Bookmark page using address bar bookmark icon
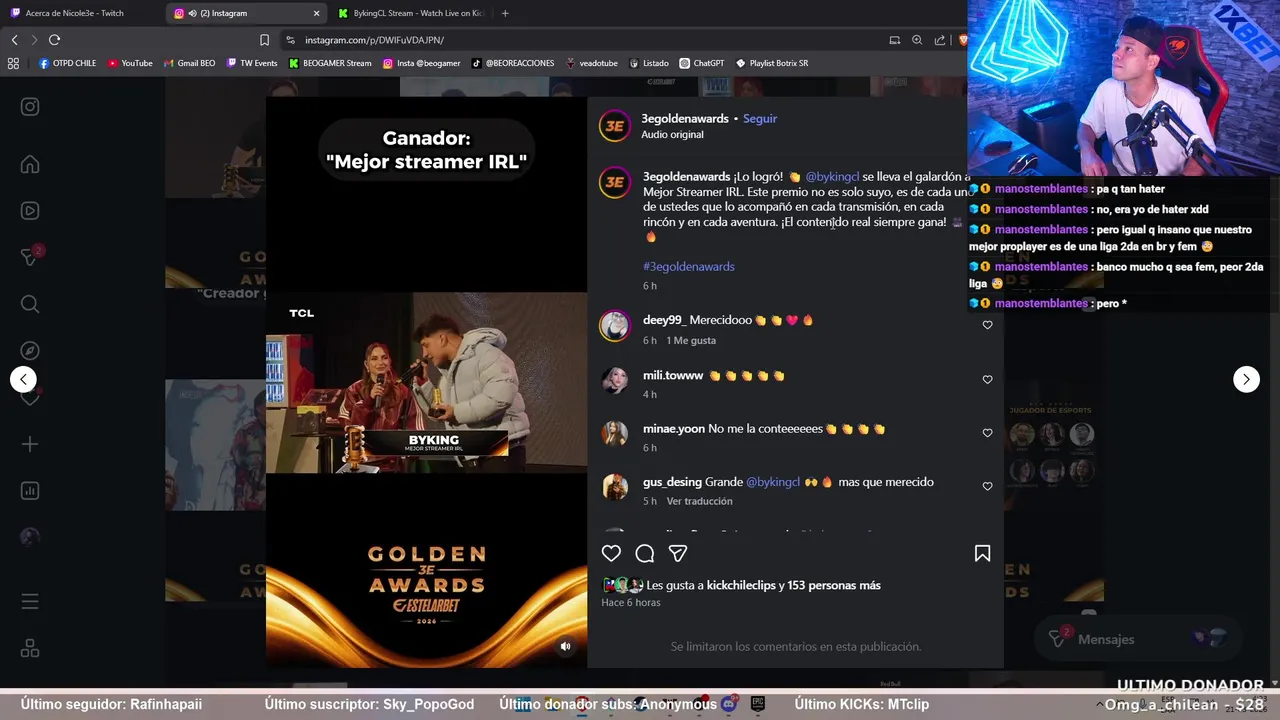 coord(264,40)
